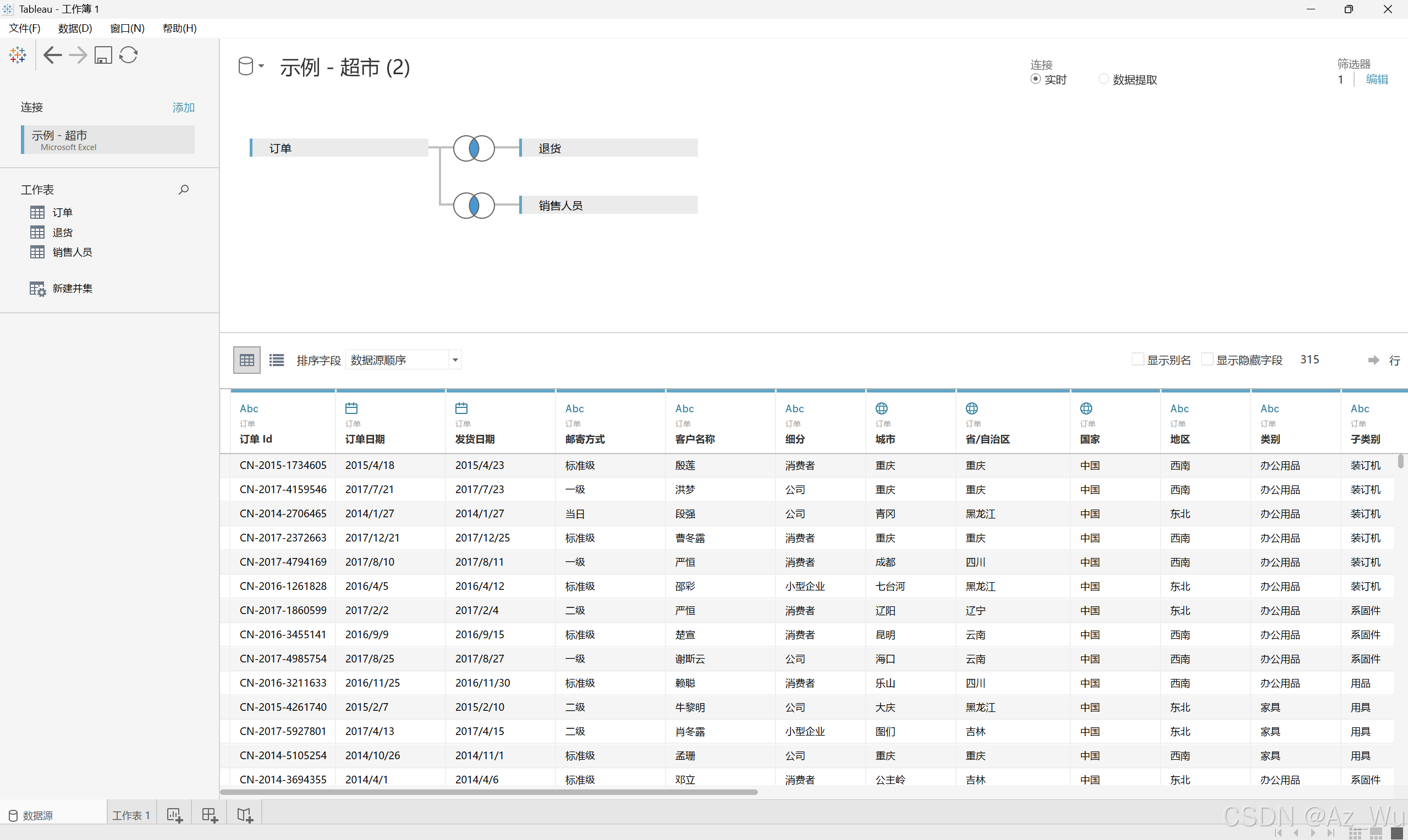Click the save icon in toolbar
This screenshot has height=840, width=1408.
coord(103,55)
